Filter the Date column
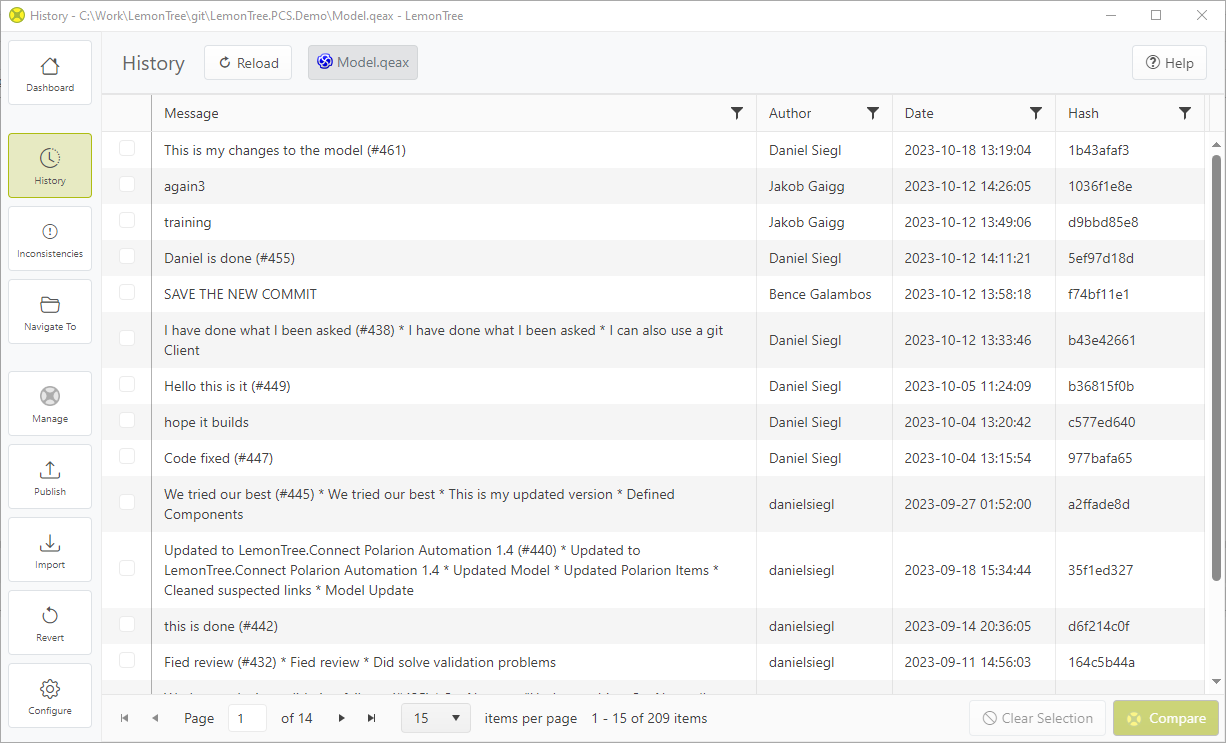This screenshot has height=743, width=1226. 1036,113
